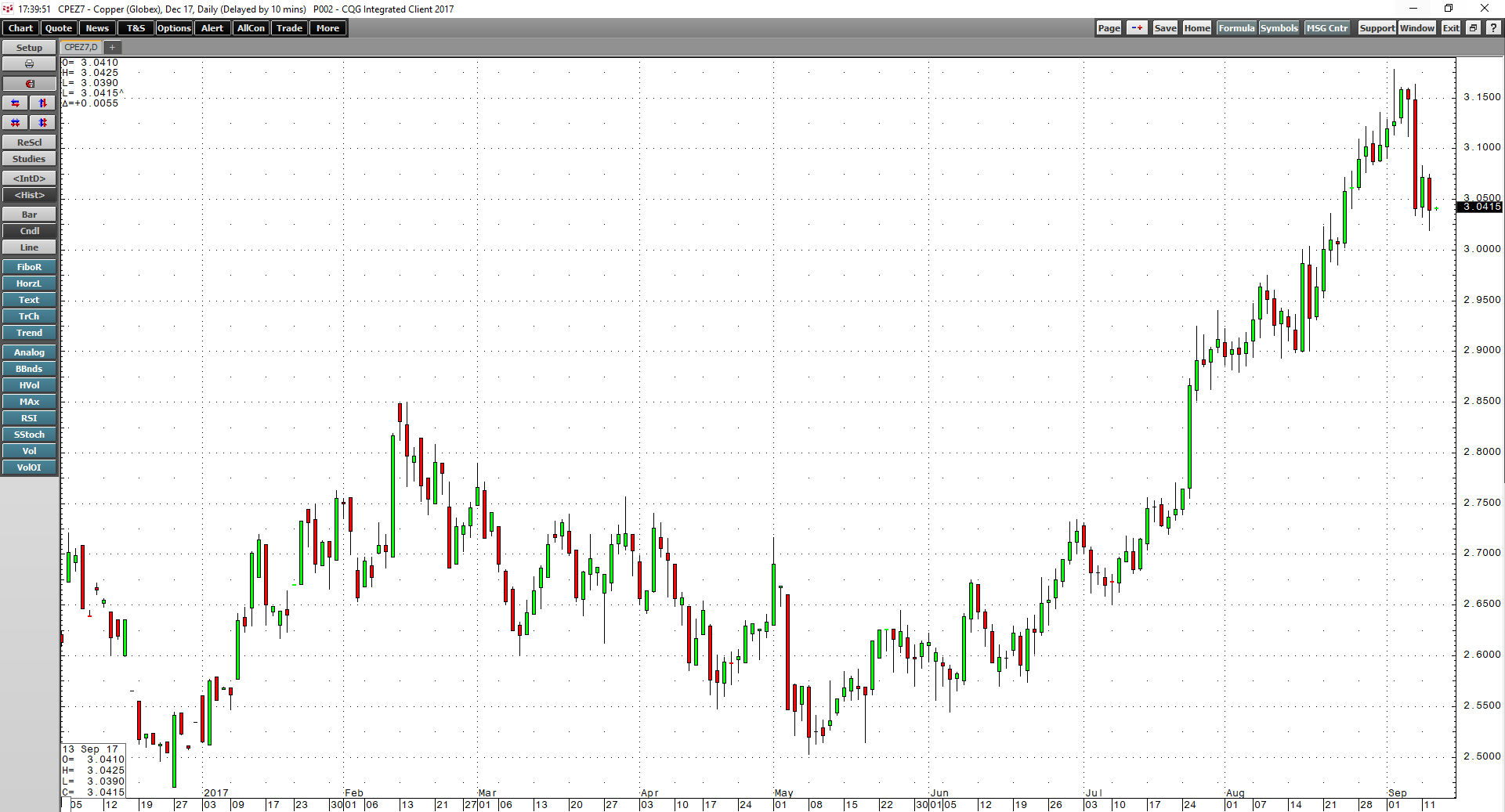Select the Text annotation tool
1505x812 pixels.
point(29,300)
